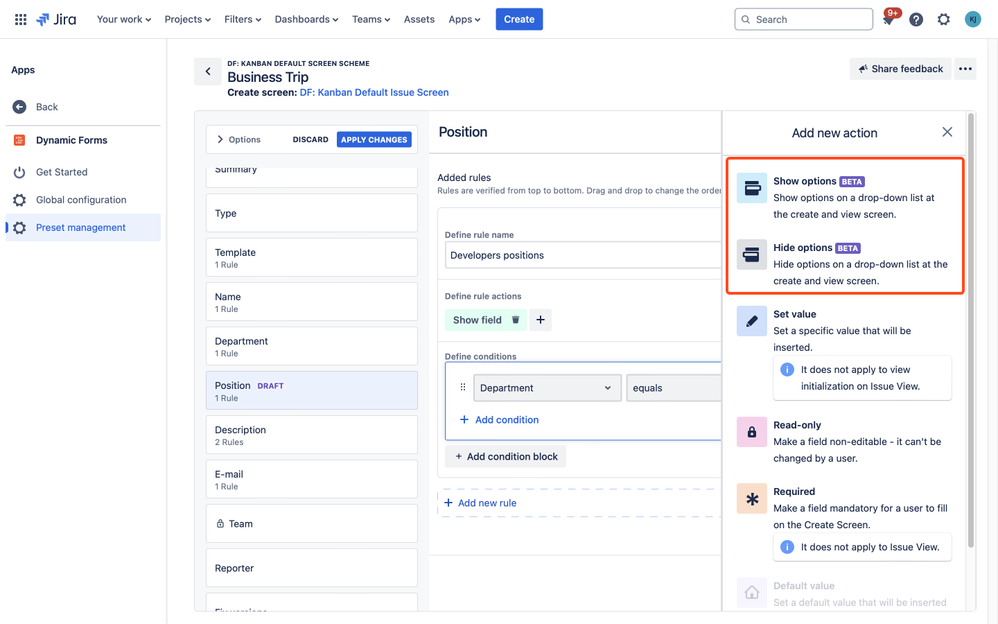Open Your work menu
Viewport: 998px width, 624px height.
coord(124,19)
